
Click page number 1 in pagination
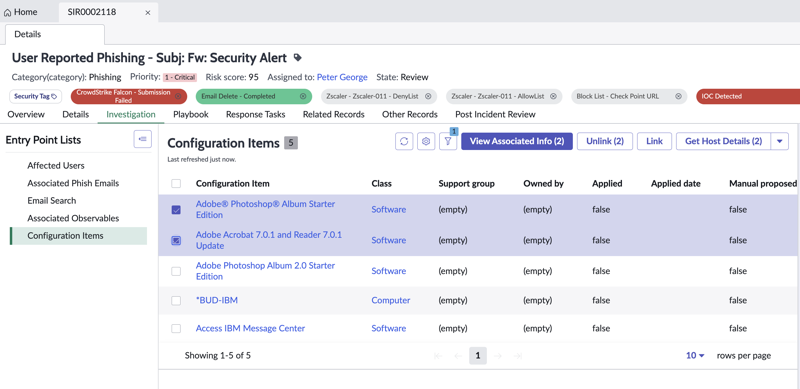coord(478,356)
